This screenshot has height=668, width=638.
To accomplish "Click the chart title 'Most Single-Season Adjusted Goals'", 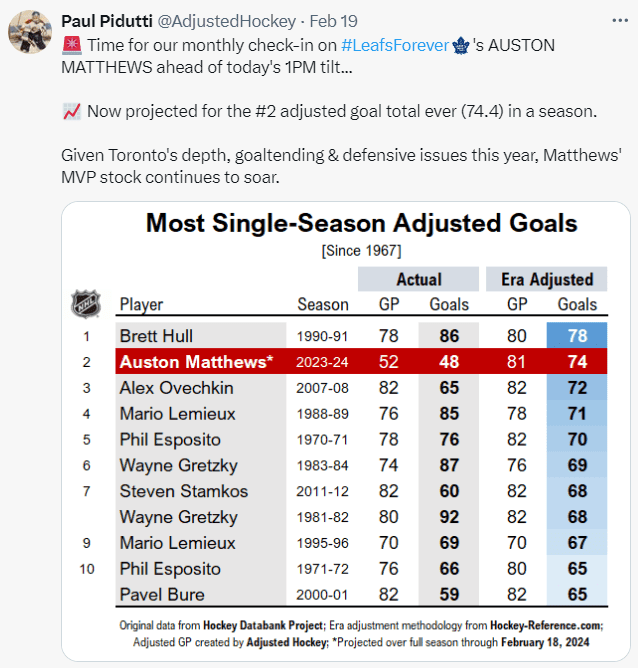I will pyautogui.click(x=361, y=222).
